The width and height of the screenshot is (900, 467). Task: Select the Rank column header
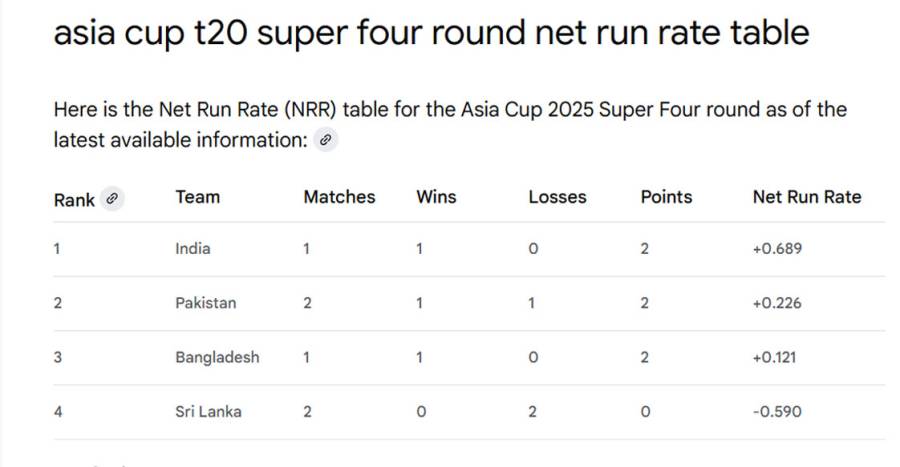coord(74,200)
